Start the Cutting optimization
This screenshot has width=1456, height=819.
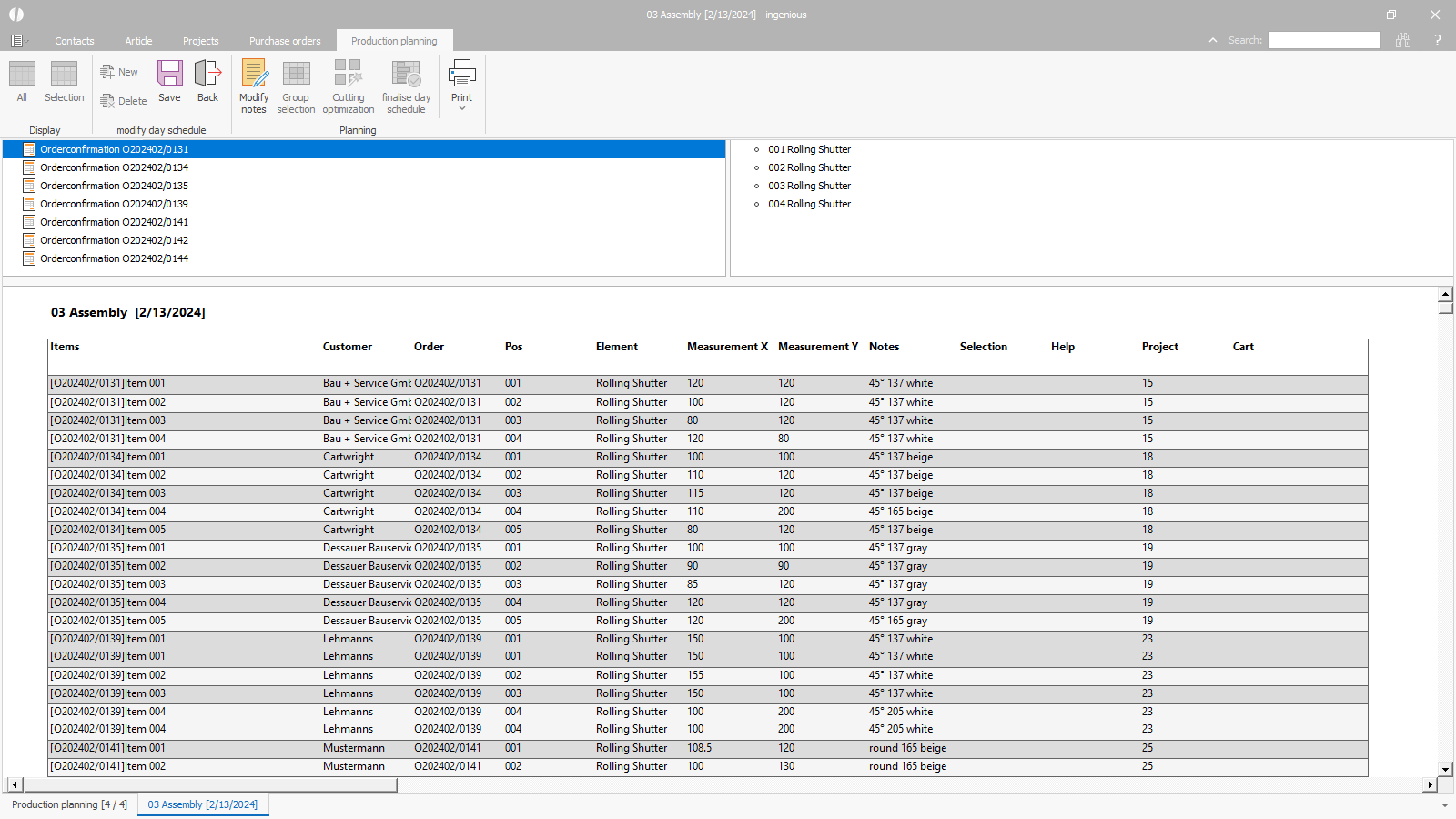(348, 86)
